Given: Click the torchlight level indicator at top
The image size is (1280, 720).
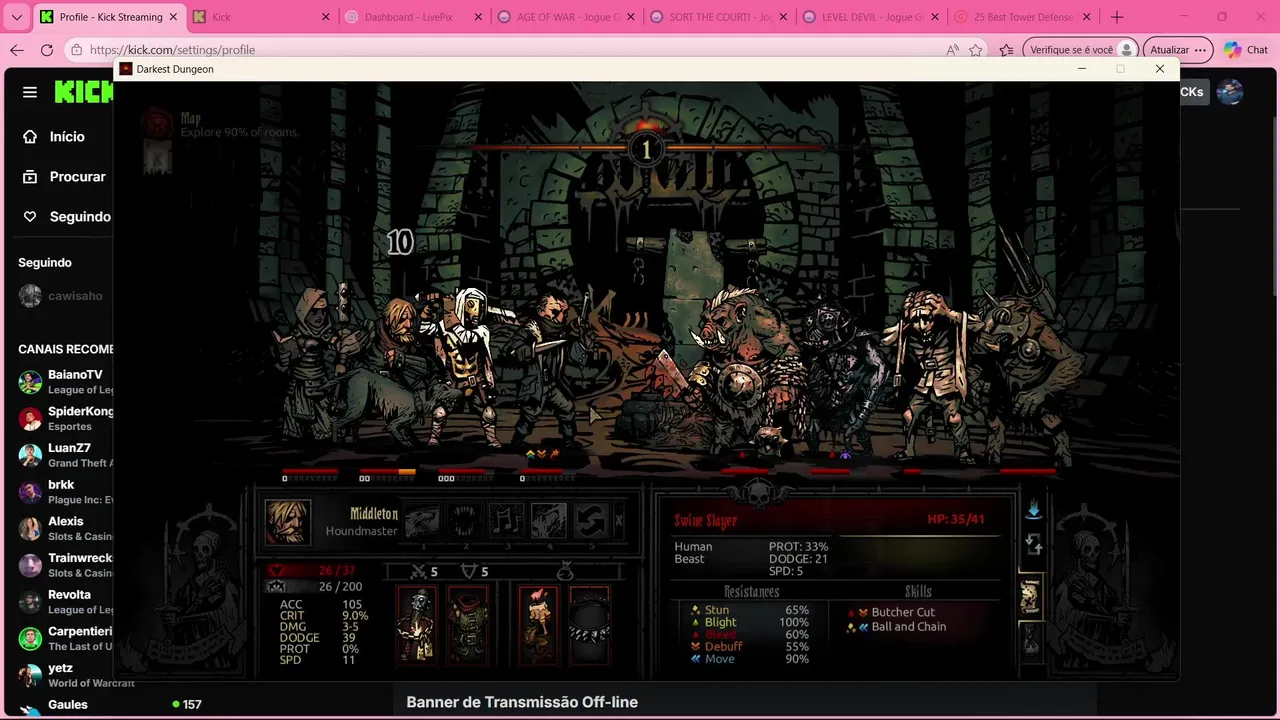Looking at the screenshot, I should (x=645, y=150).
